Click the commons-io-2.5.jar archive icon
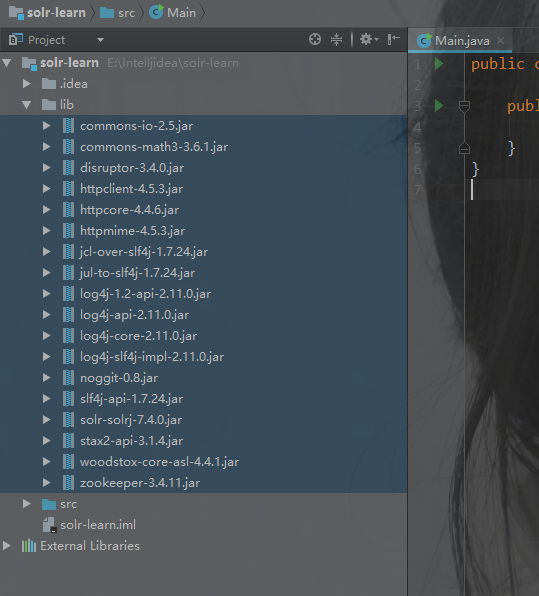The height and width of the screenshot is (596, 539). click(68, 125)
